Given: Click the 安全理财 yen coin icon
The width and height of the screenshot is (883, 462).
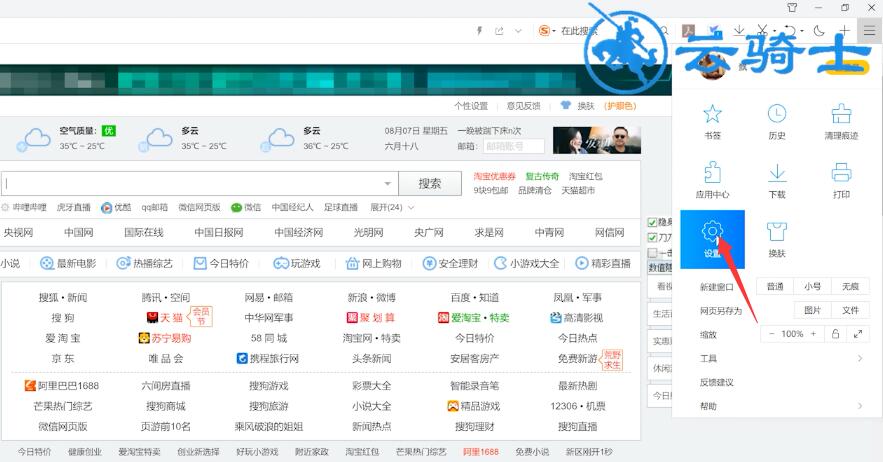Looking at the screenshot, I should click(x=430, y=263).
